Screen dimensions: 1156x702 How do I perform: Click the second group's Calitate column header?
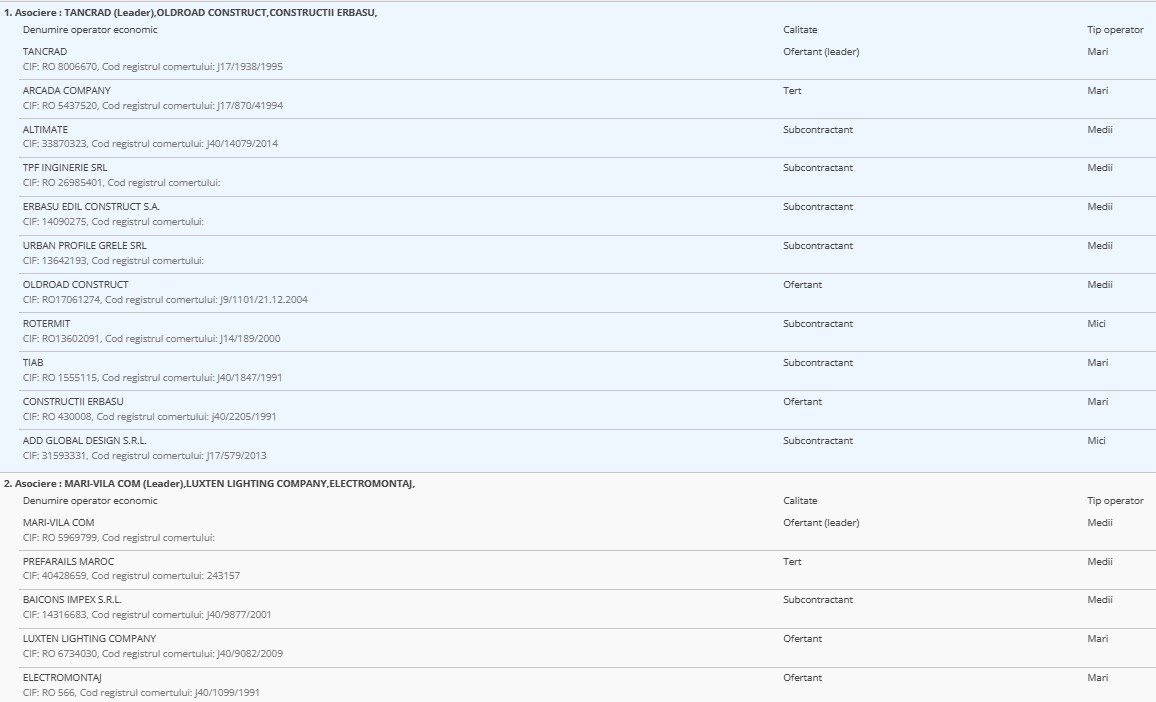click(800, 501)
